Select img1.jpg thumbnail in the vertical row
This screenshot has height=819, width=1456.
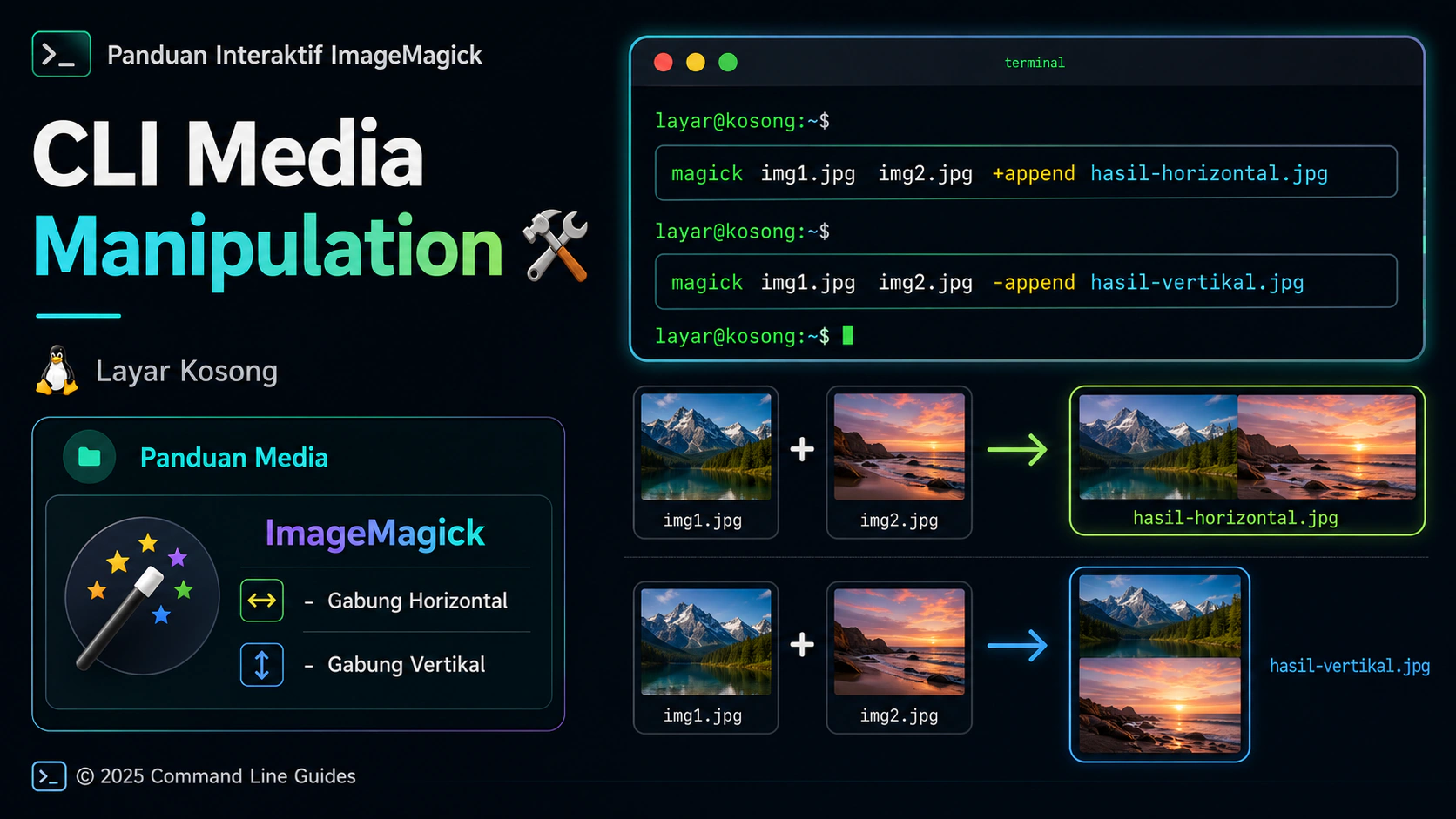coord(706,642)
